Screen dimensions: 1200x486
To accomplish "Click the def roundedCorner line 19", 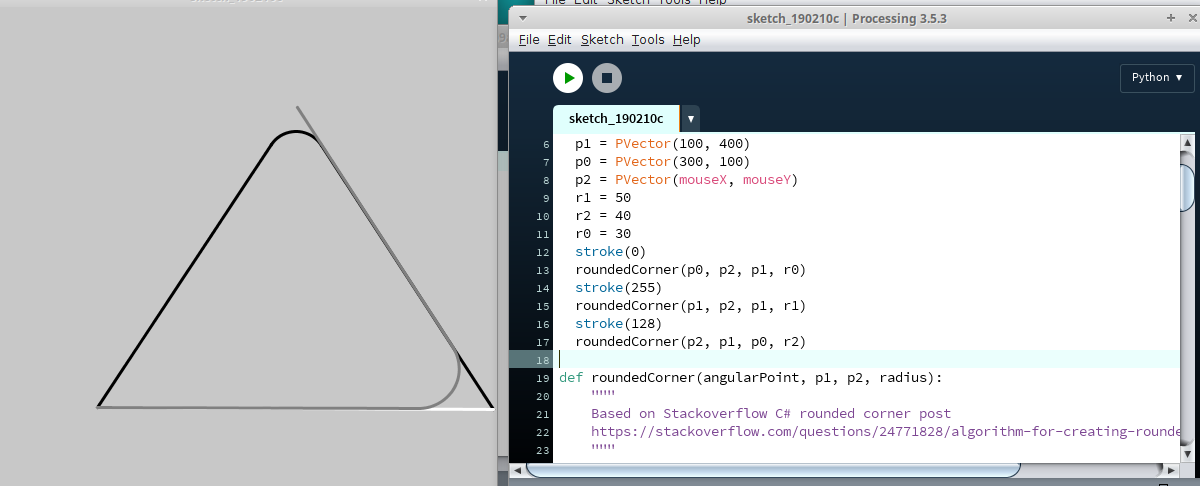I will (x=750, y=378).
